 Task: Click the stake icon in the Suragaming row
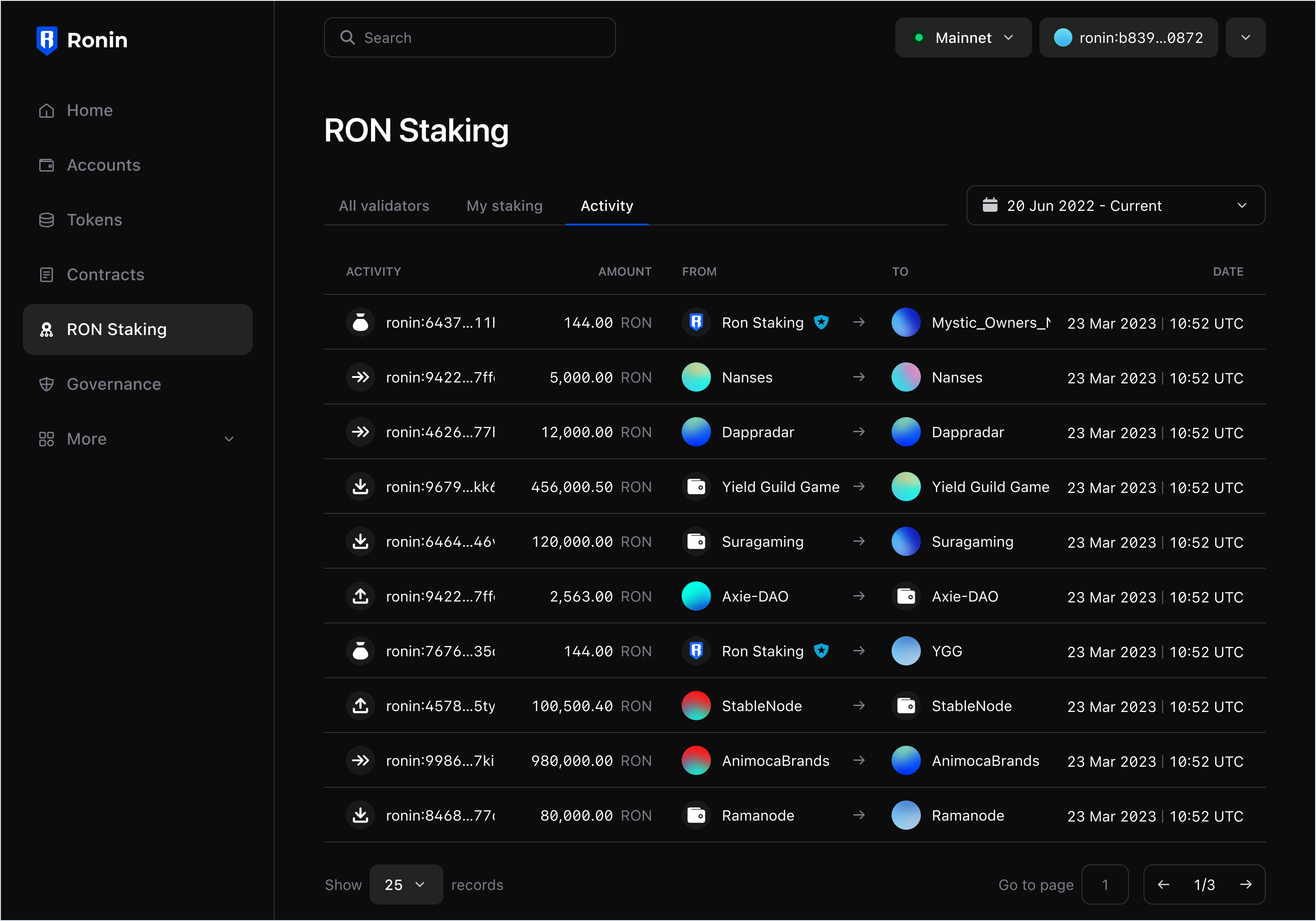coord(360,542)
